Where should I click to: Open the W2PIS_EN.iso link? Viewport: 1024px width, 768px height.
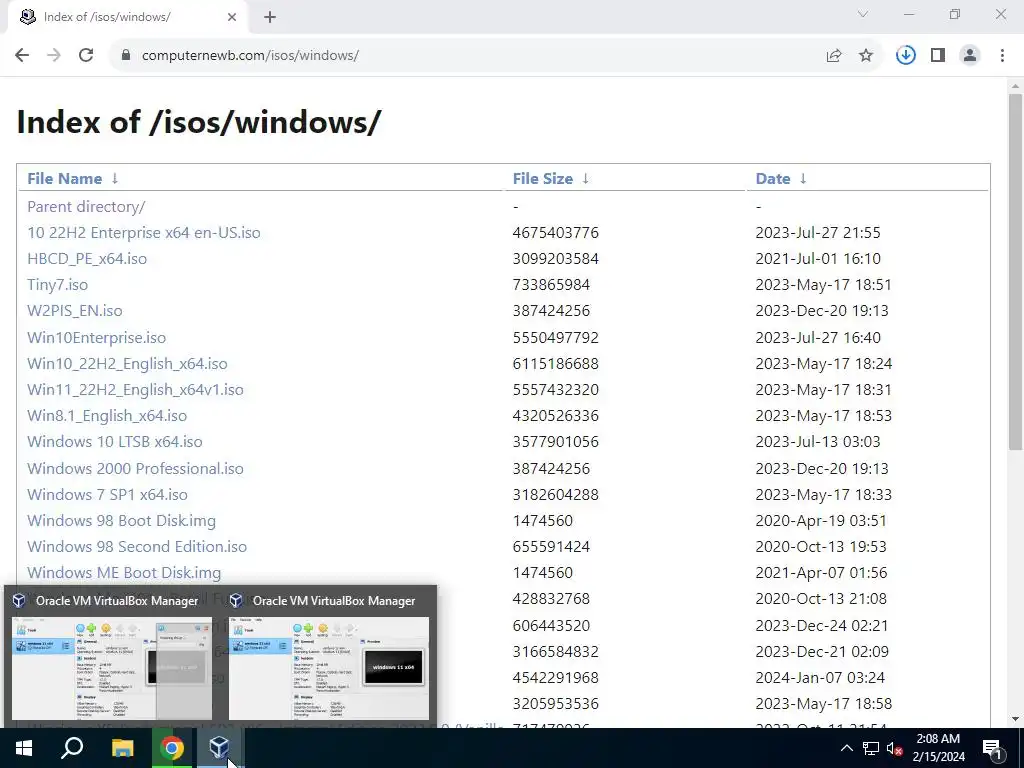[74, 311]
